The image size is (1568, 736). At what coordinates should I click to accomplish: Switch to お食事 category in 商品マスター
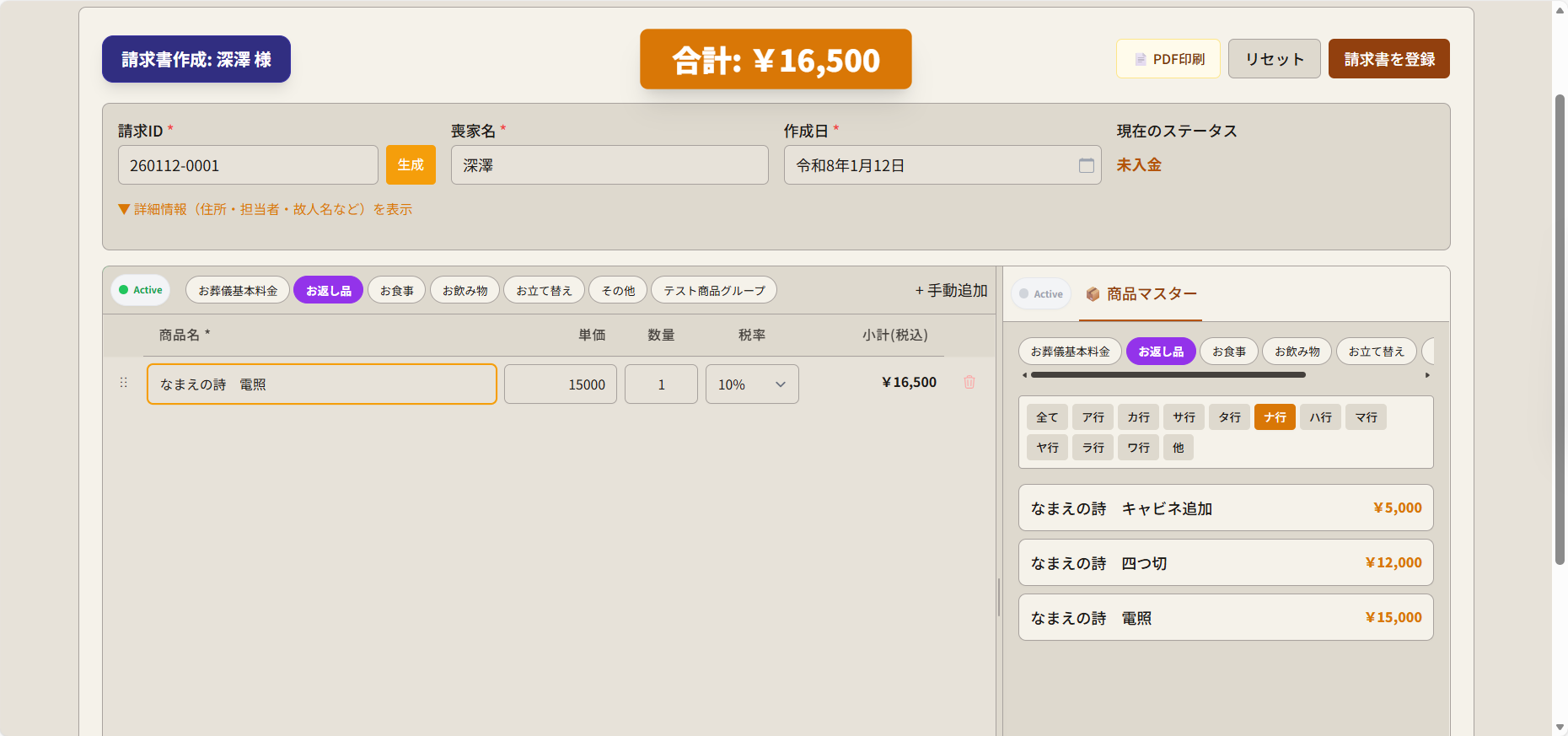[1228, 352]
